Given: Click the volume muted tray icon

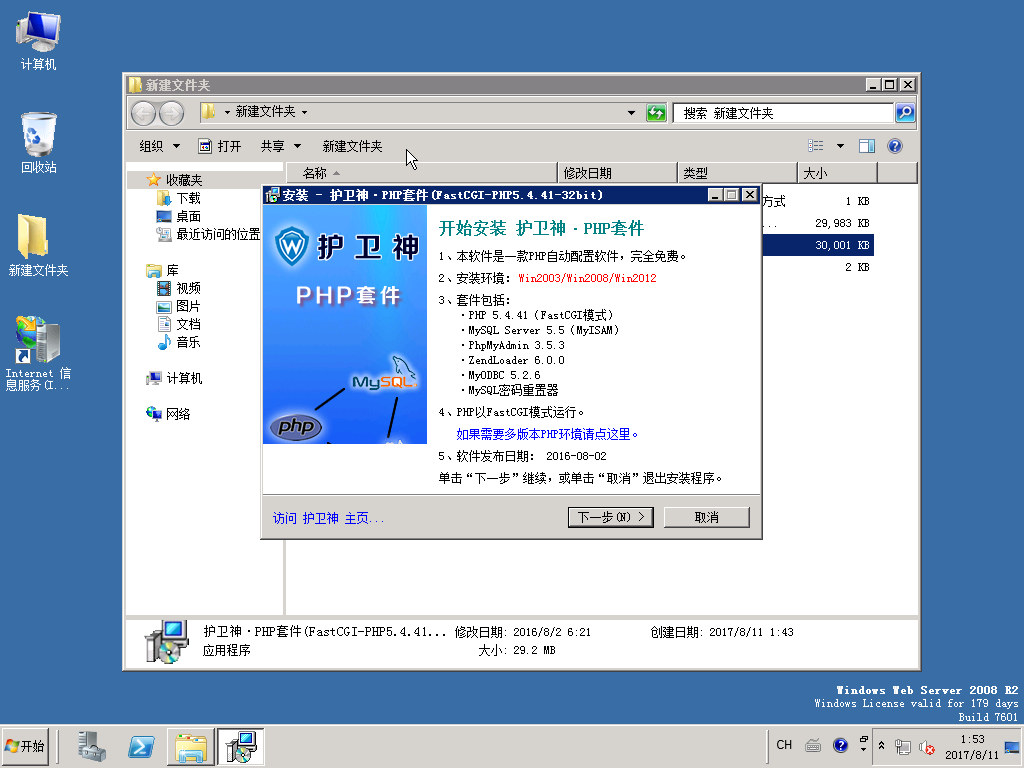Looking at the screenshot, I should 925,746.
